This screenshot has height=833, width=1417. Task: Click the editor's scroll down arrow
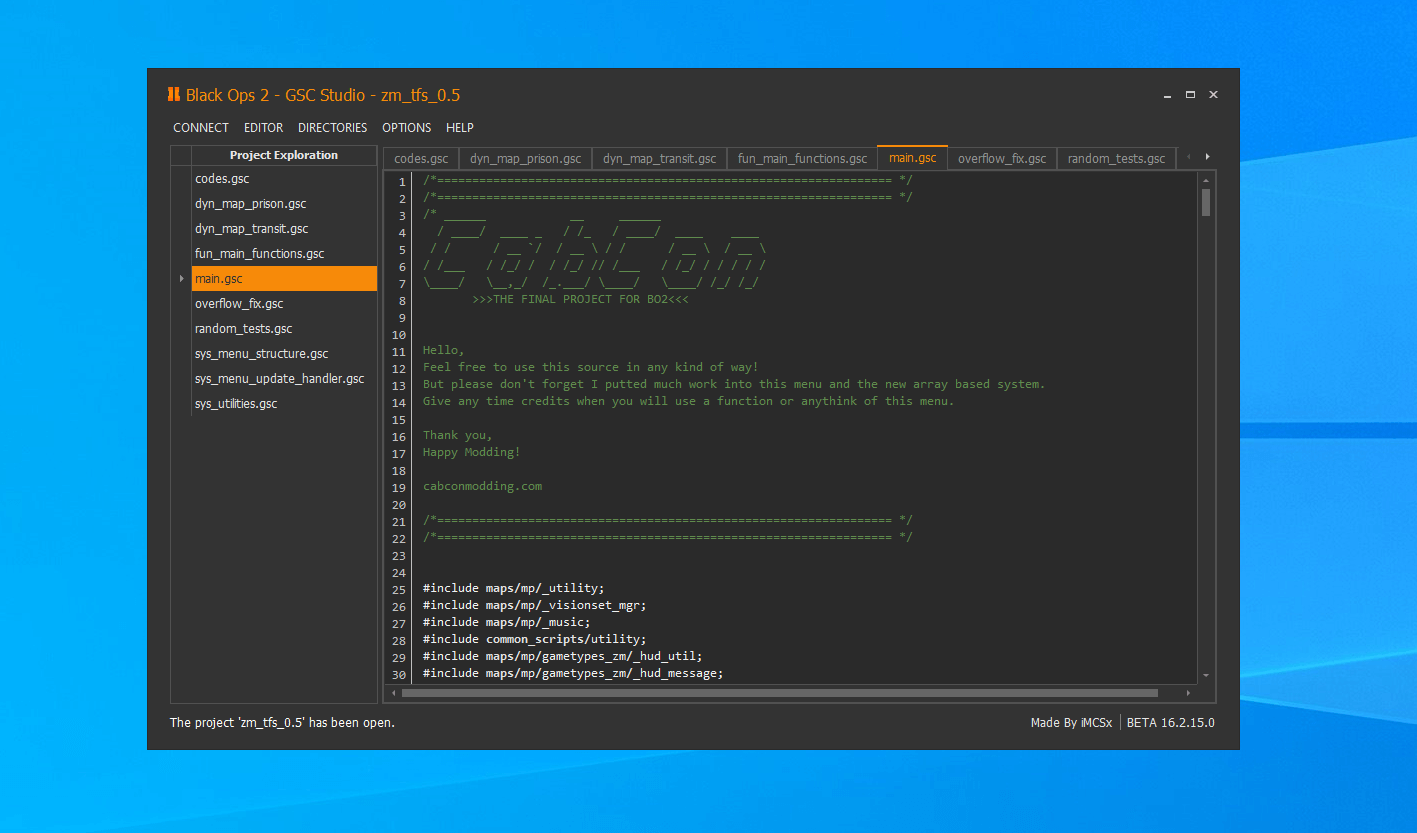coord(1206,676)
